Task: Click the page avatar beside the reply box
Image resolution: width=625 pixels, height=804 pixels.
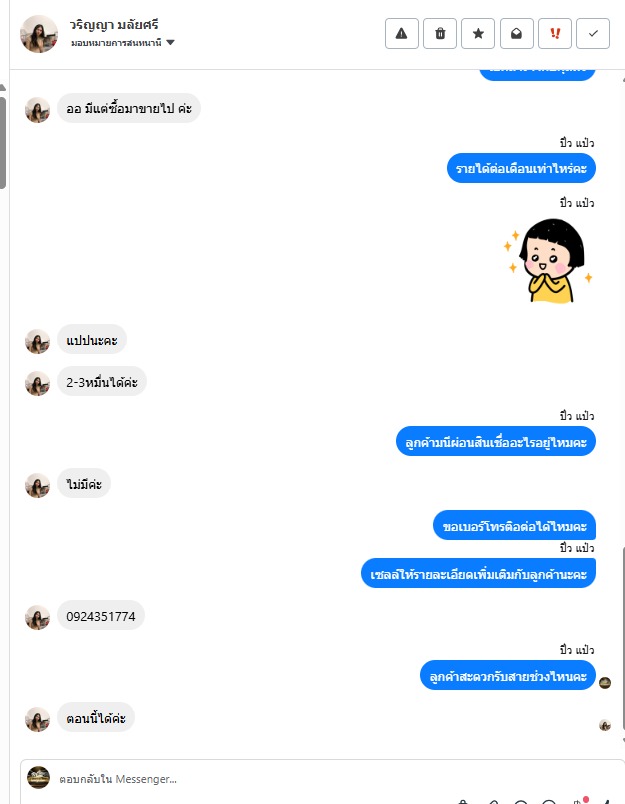Action: coord(38,777)
